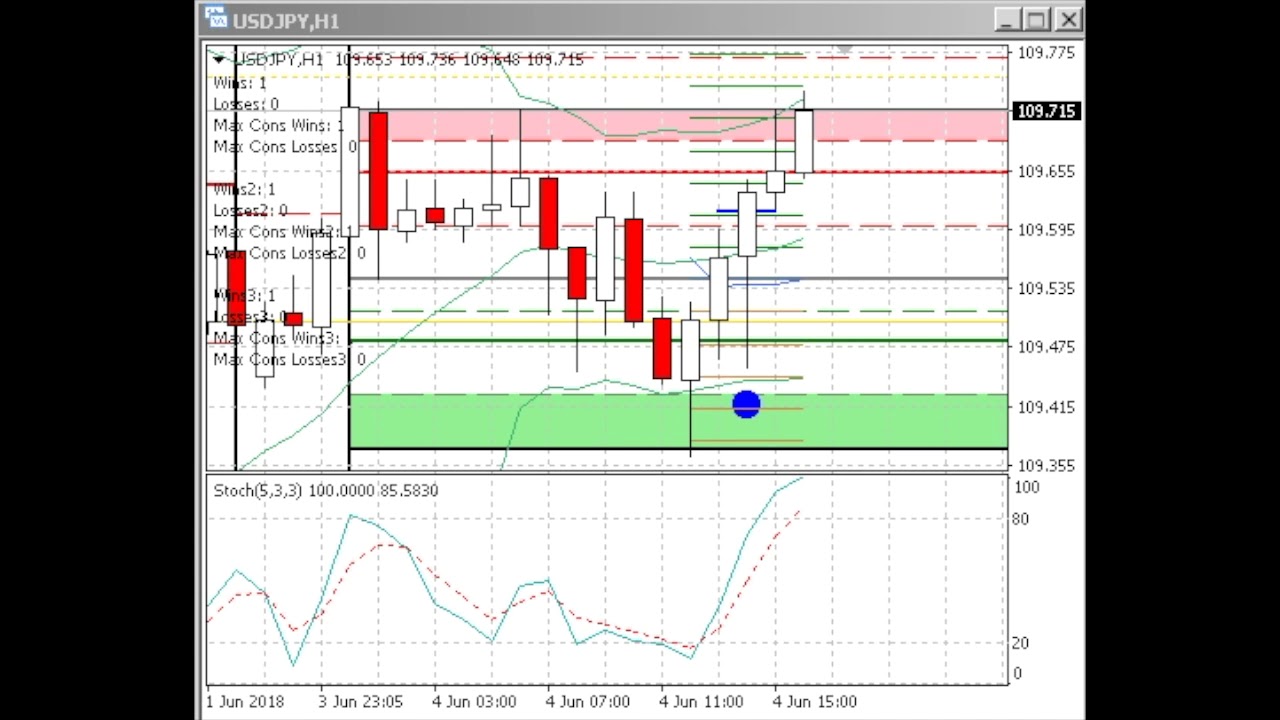The width and height of the screenshot is (1280, 720).
Task: Click the 'Max Cons Wins: 1' text
Action: coord(279,125)
